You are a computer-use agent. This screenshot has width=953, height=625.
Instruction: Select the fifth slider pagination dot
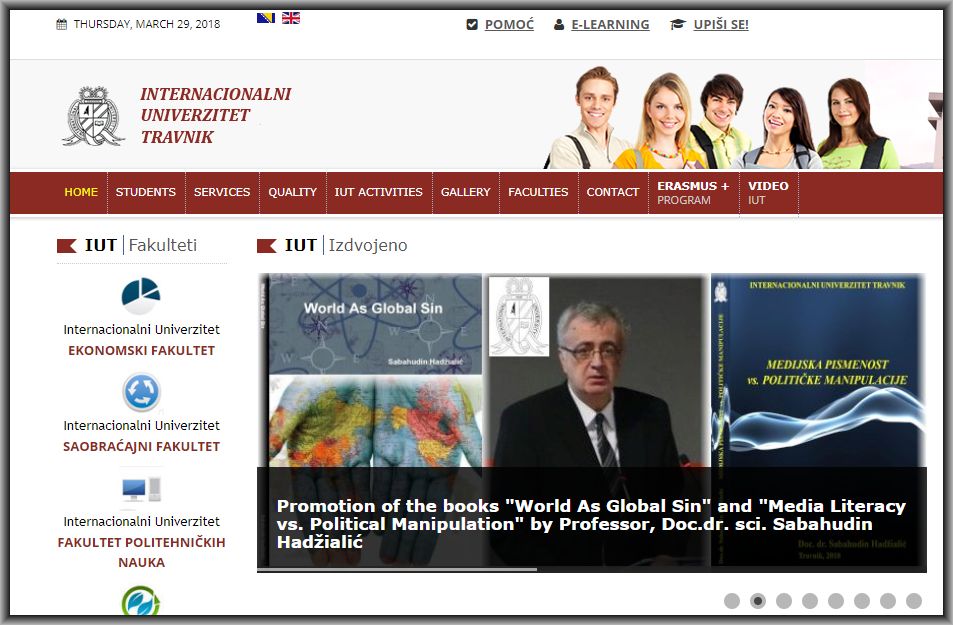click(x=836, y=601)
